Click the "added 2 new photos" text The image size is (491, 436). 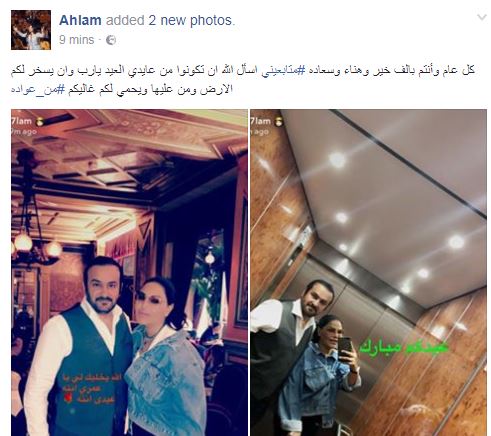tap(170, 20)
